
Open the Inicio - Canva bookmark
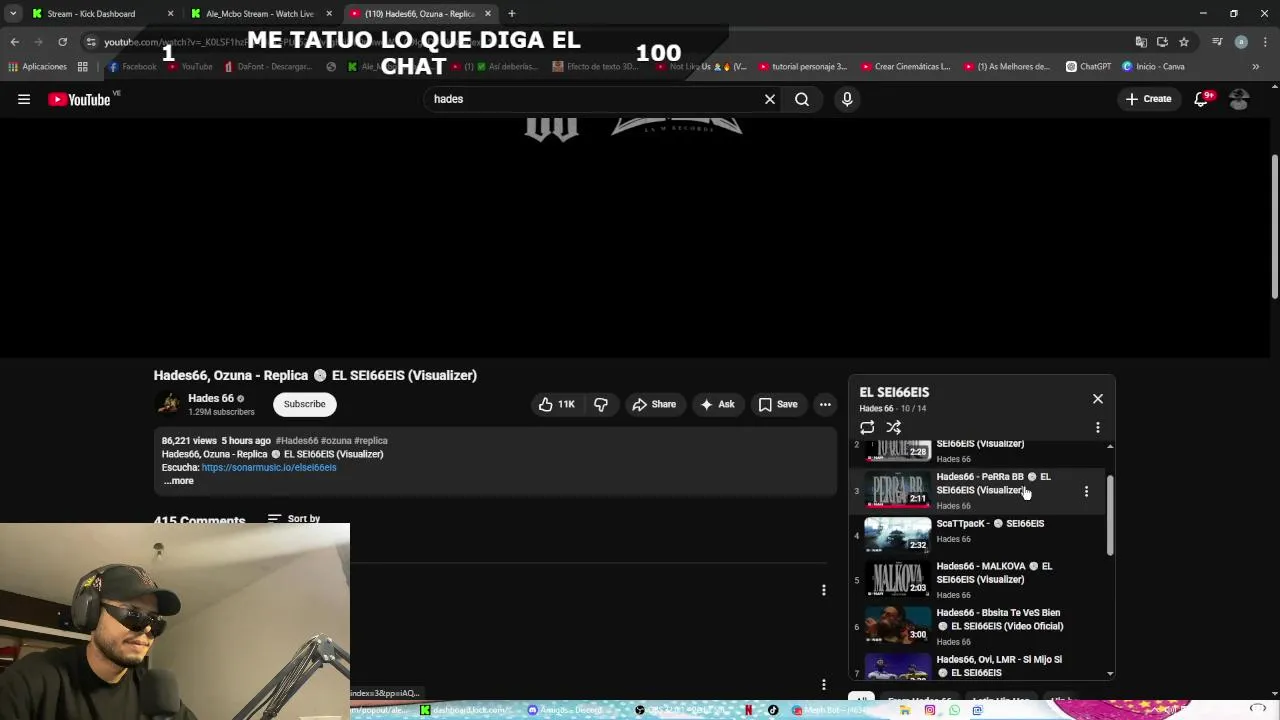click(x=1153, y=67)
